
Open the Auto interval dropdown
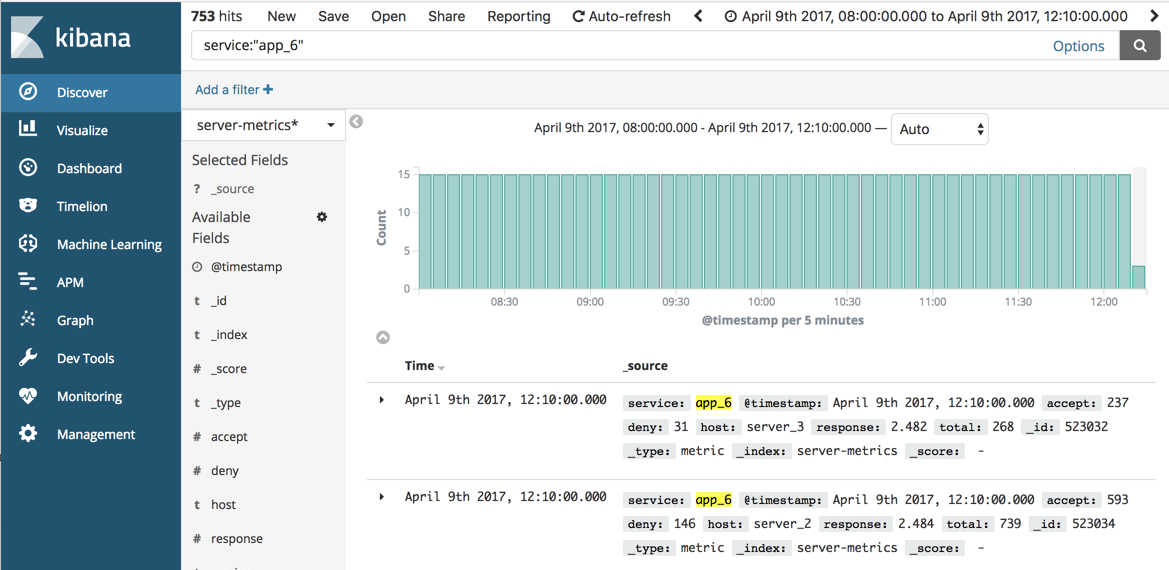(x=939, y=129)
